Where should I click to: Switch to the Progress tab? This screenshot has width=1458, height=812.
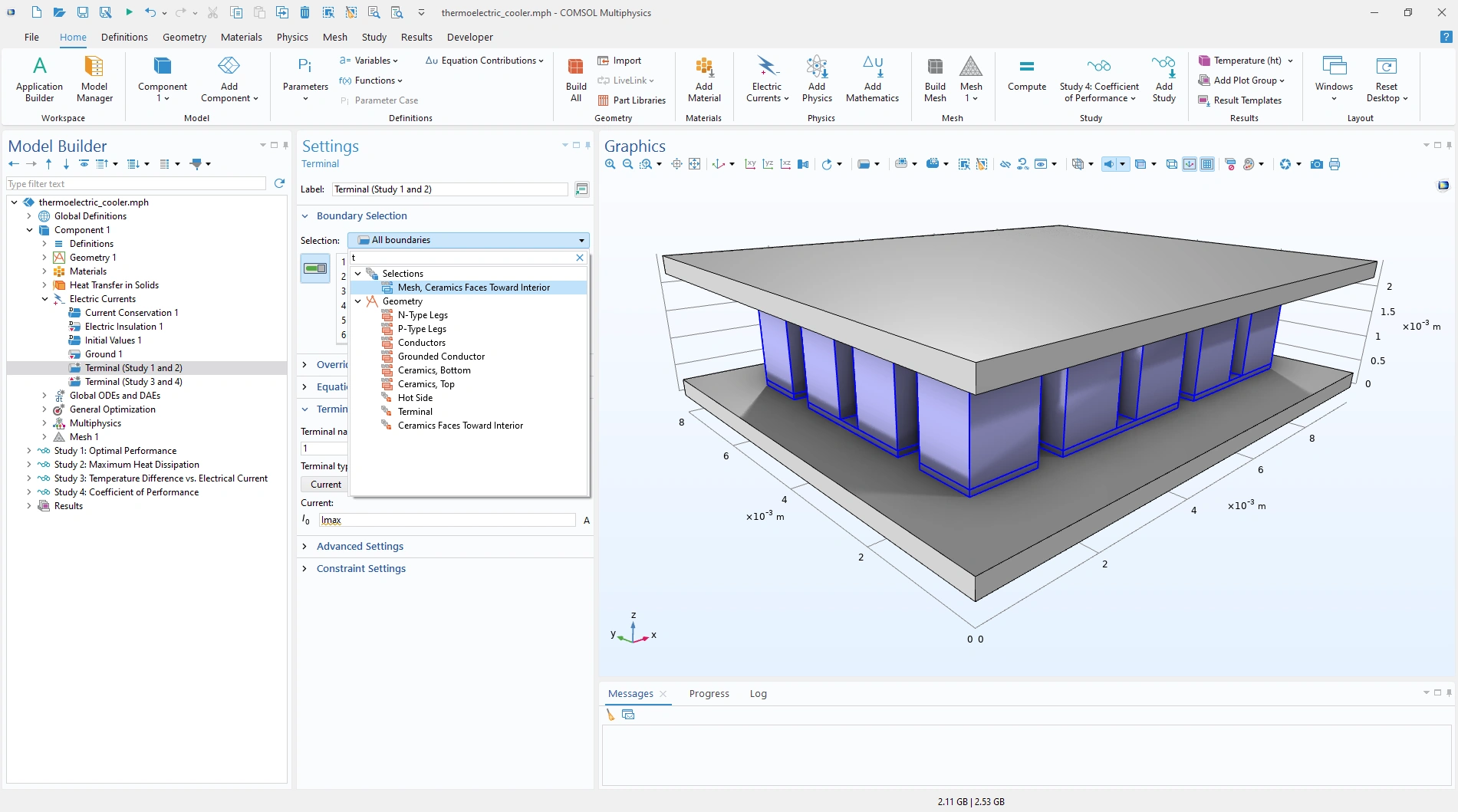(x=709, y=694)
